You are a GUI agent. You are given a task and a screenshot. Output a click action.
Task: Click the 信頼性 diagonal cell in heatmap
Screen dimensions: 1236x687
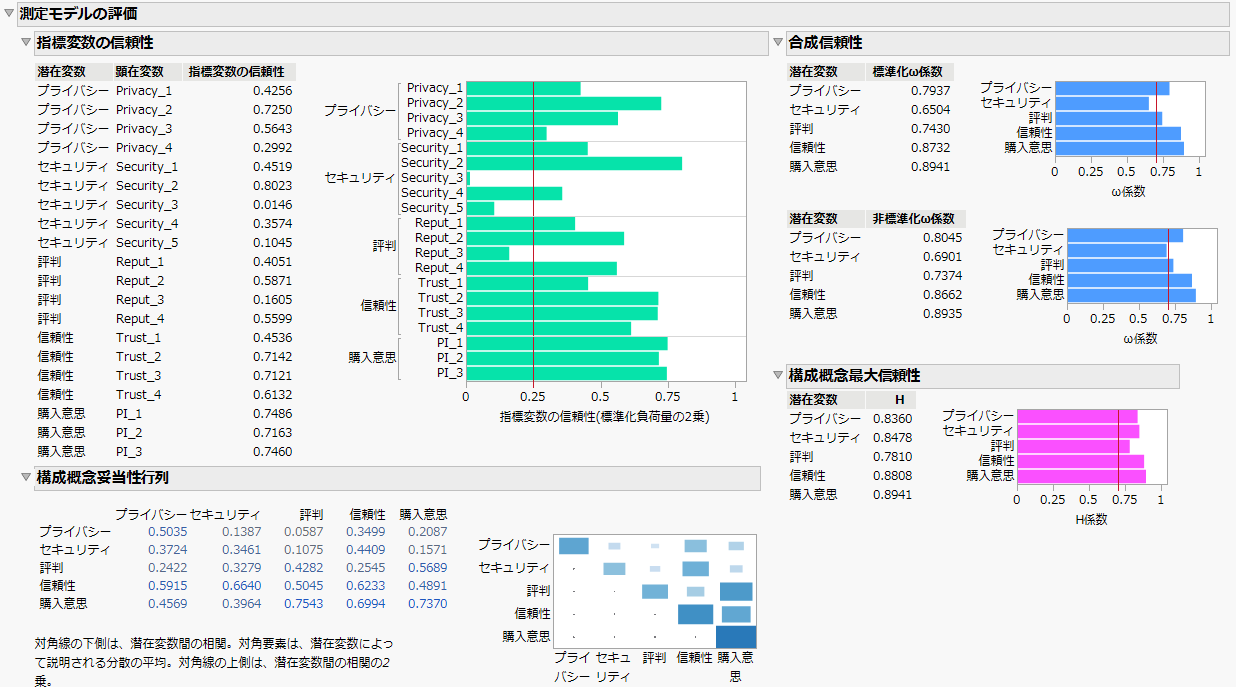696,614
